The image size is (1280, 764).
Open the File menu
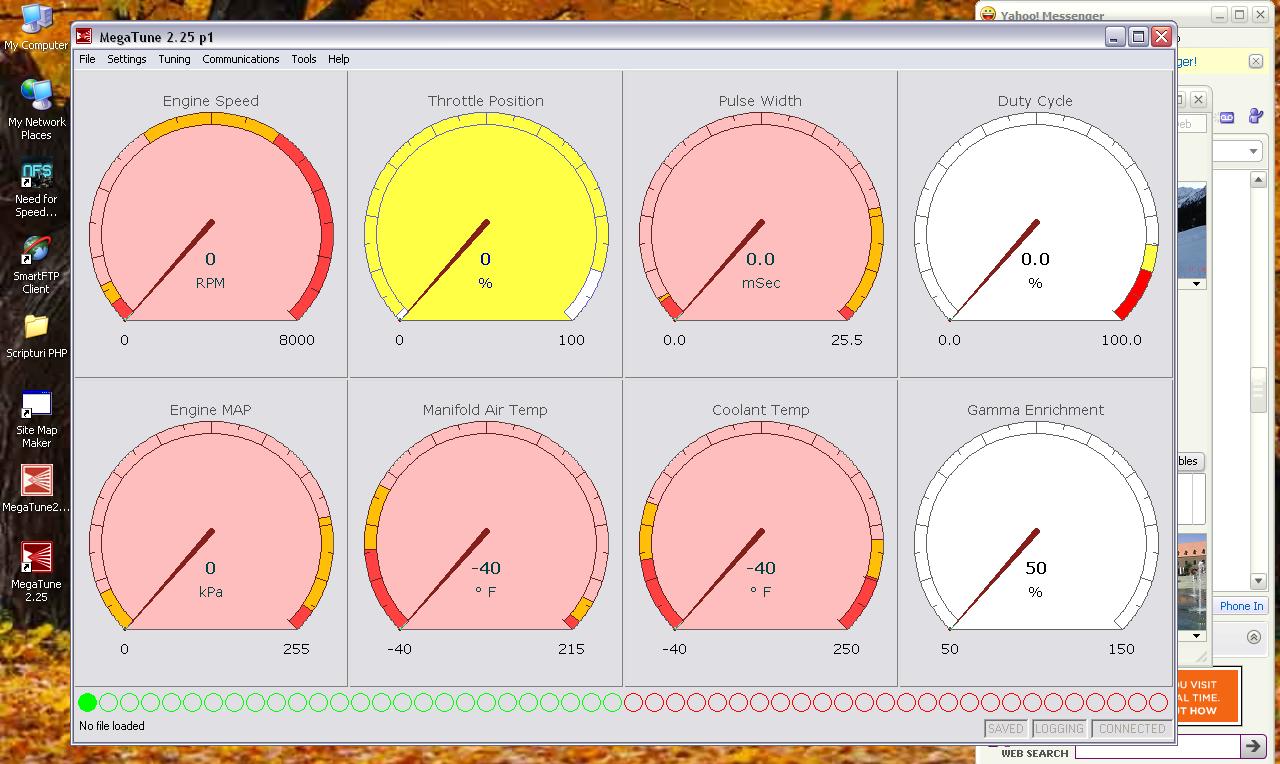click(87, 59)
